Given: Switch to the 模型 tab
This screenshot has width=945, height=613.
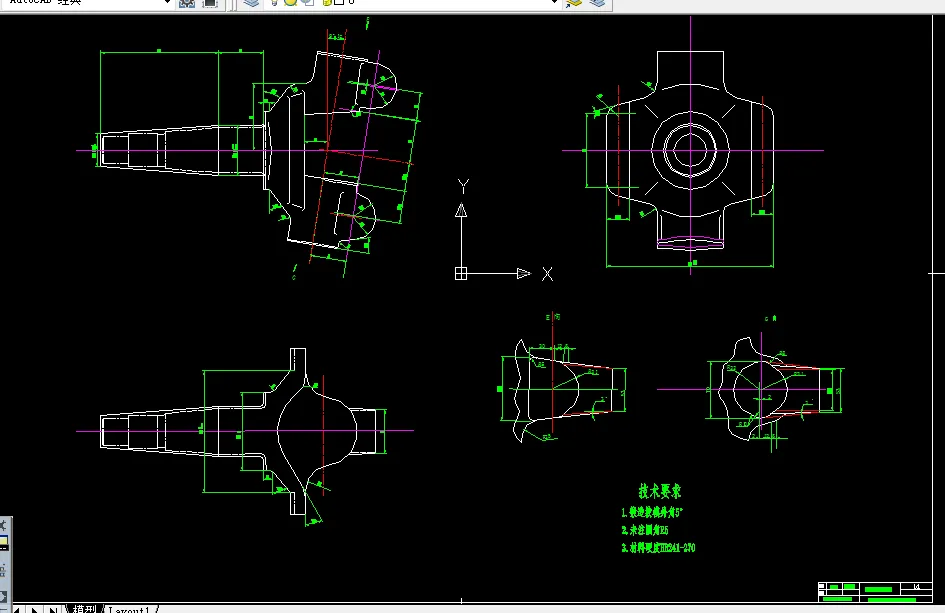Looking at the screenshot, I should point(84,609).
